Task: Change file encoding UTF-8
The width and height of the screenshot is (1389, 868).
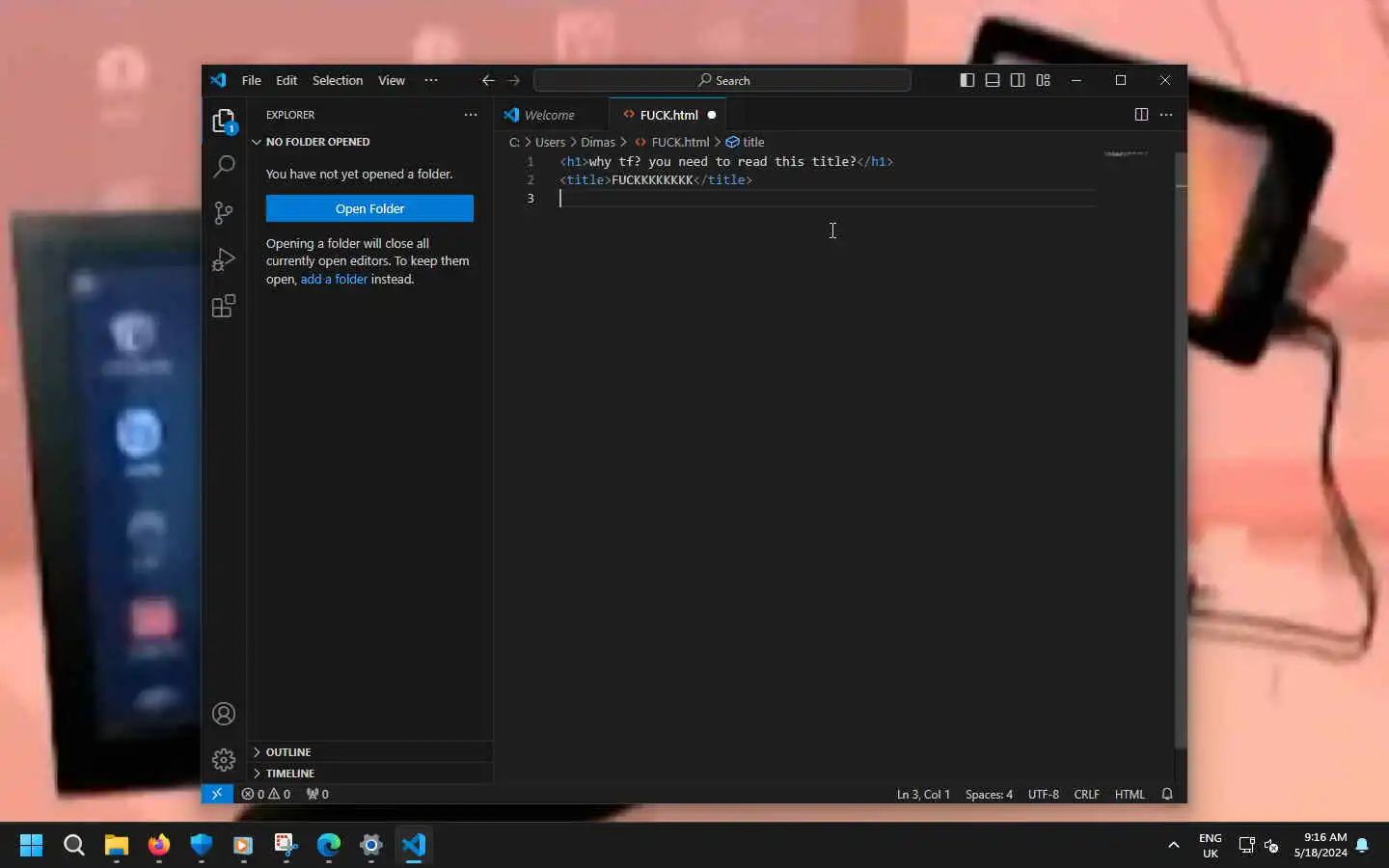Action: (1043, 795)
